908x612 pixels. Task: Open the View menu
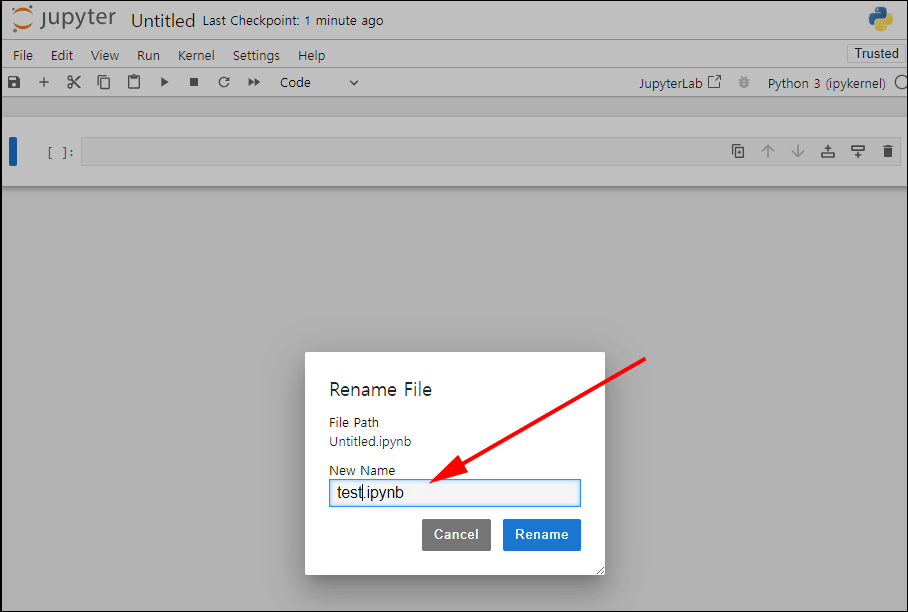click(105, 56)
